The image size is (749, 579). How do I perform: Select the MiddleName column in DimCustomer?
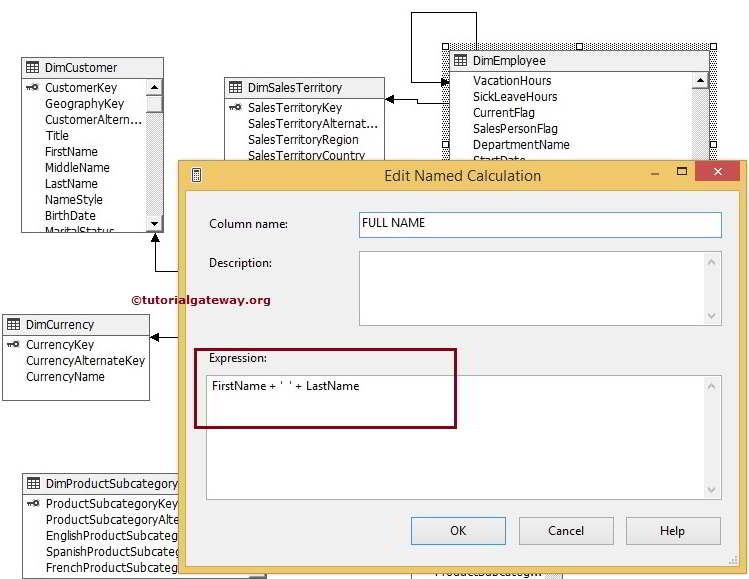point(77,168)
